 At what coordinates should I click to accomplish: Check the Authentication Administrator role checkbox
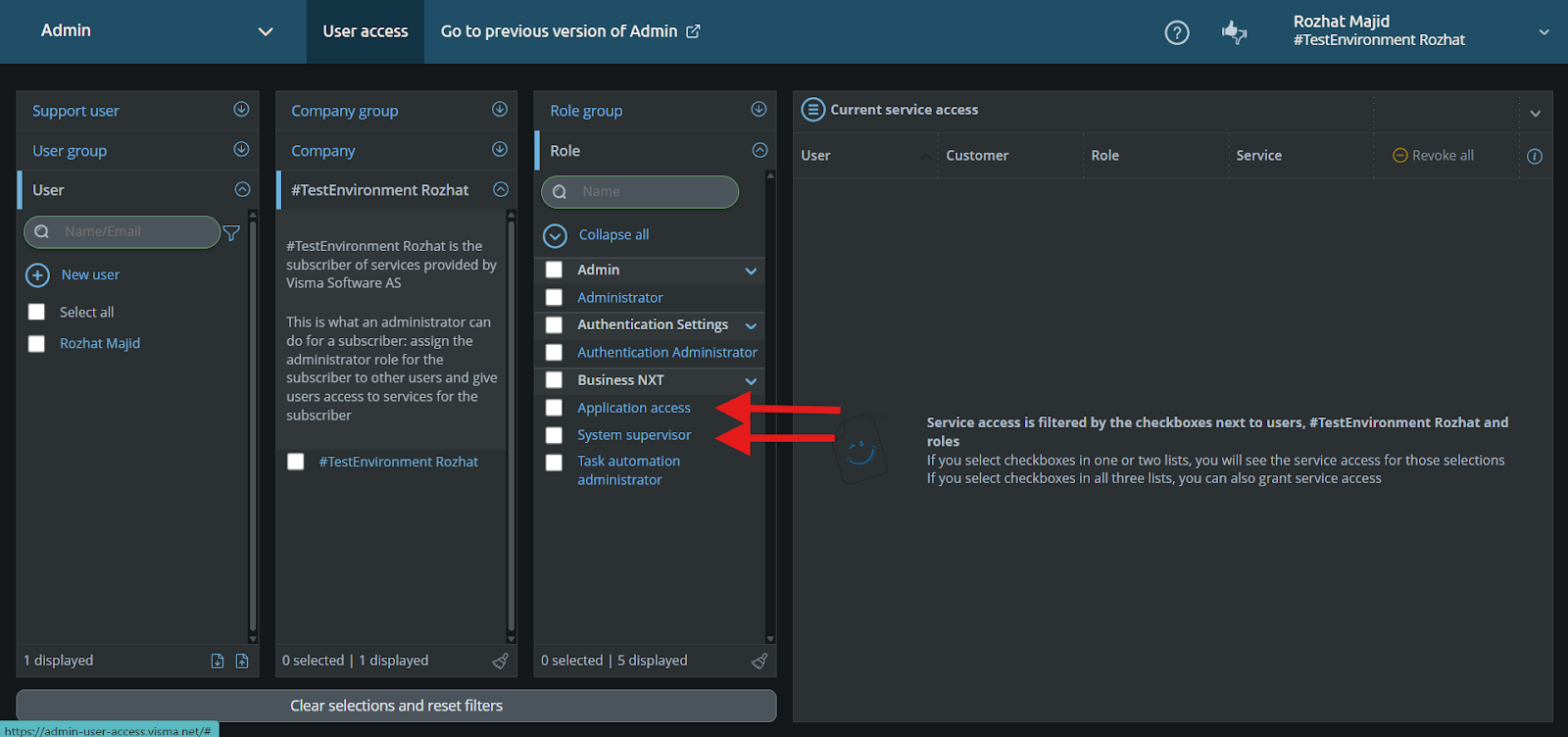554,352
